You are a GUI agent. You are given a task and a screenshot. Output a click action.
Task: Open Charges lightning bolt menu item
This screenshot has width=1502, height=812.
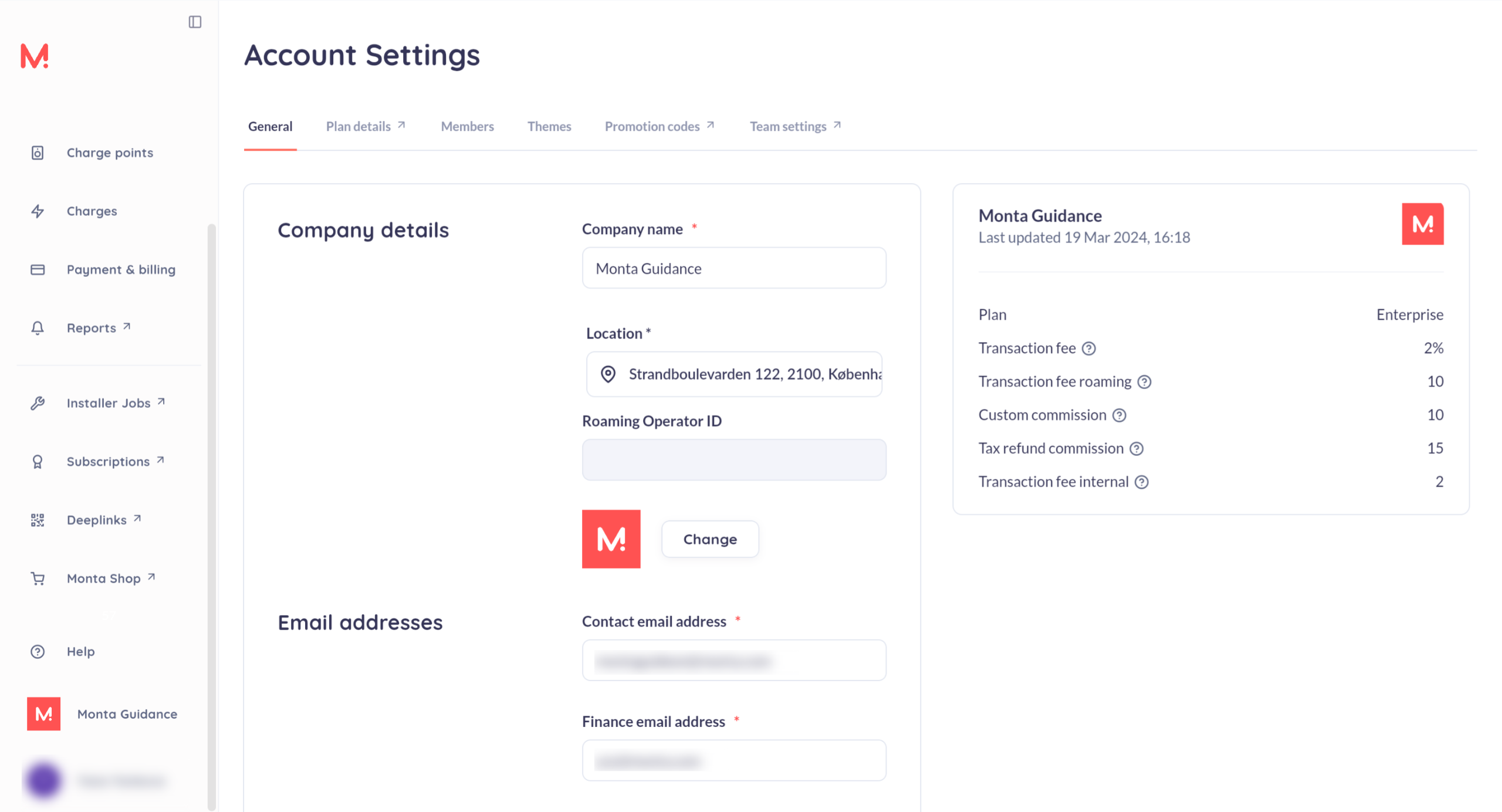click(x=92, y=211)
